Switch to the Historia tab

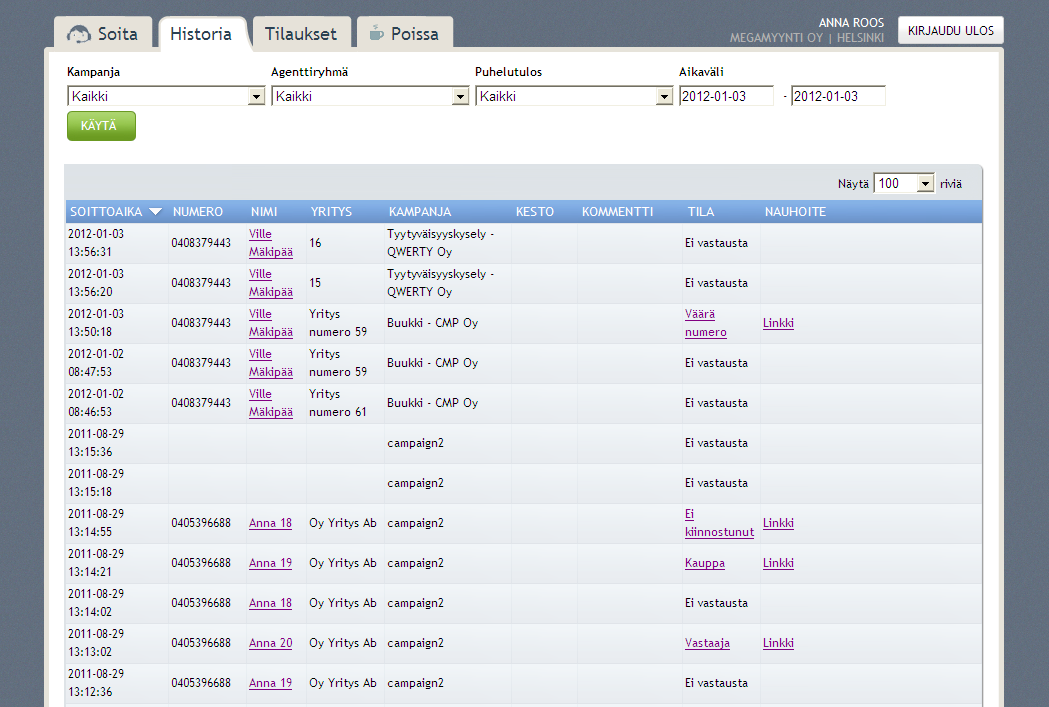point(201,34)
